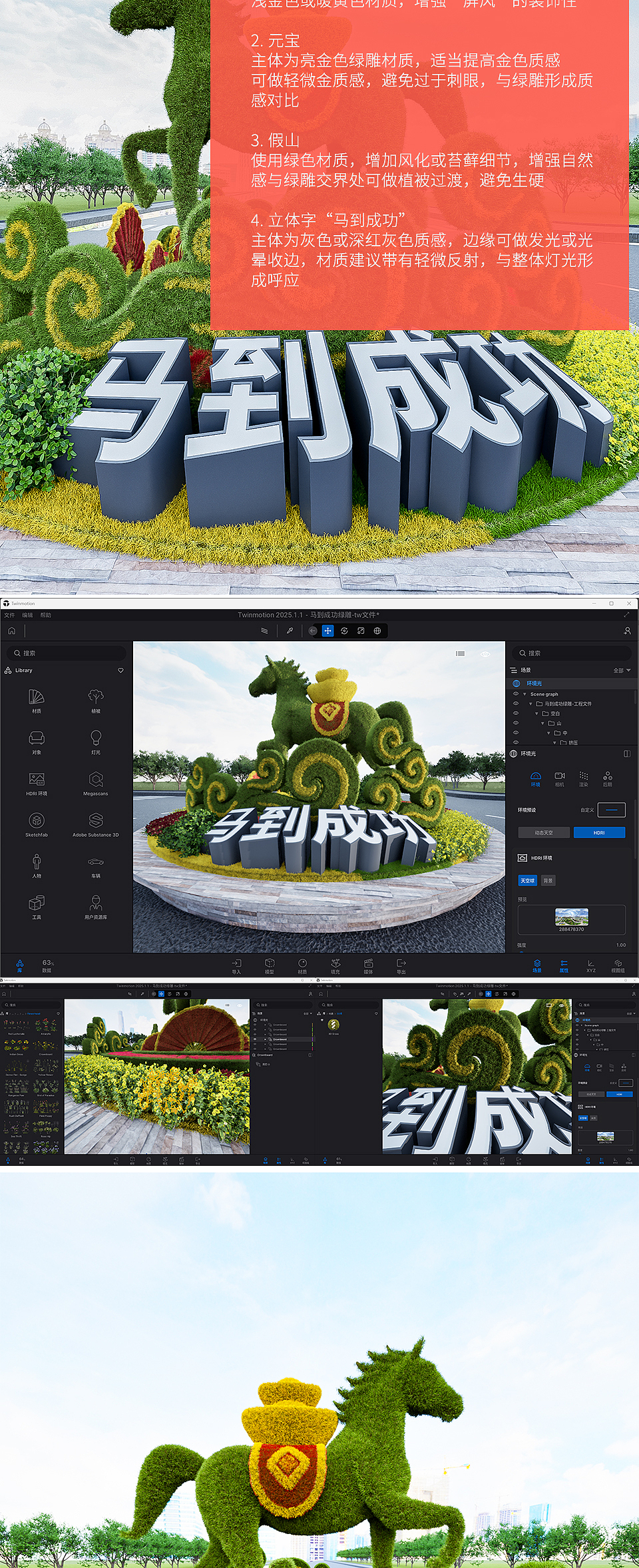
Task: Open the 植被 vegetation library category
Action: point(96,701)
